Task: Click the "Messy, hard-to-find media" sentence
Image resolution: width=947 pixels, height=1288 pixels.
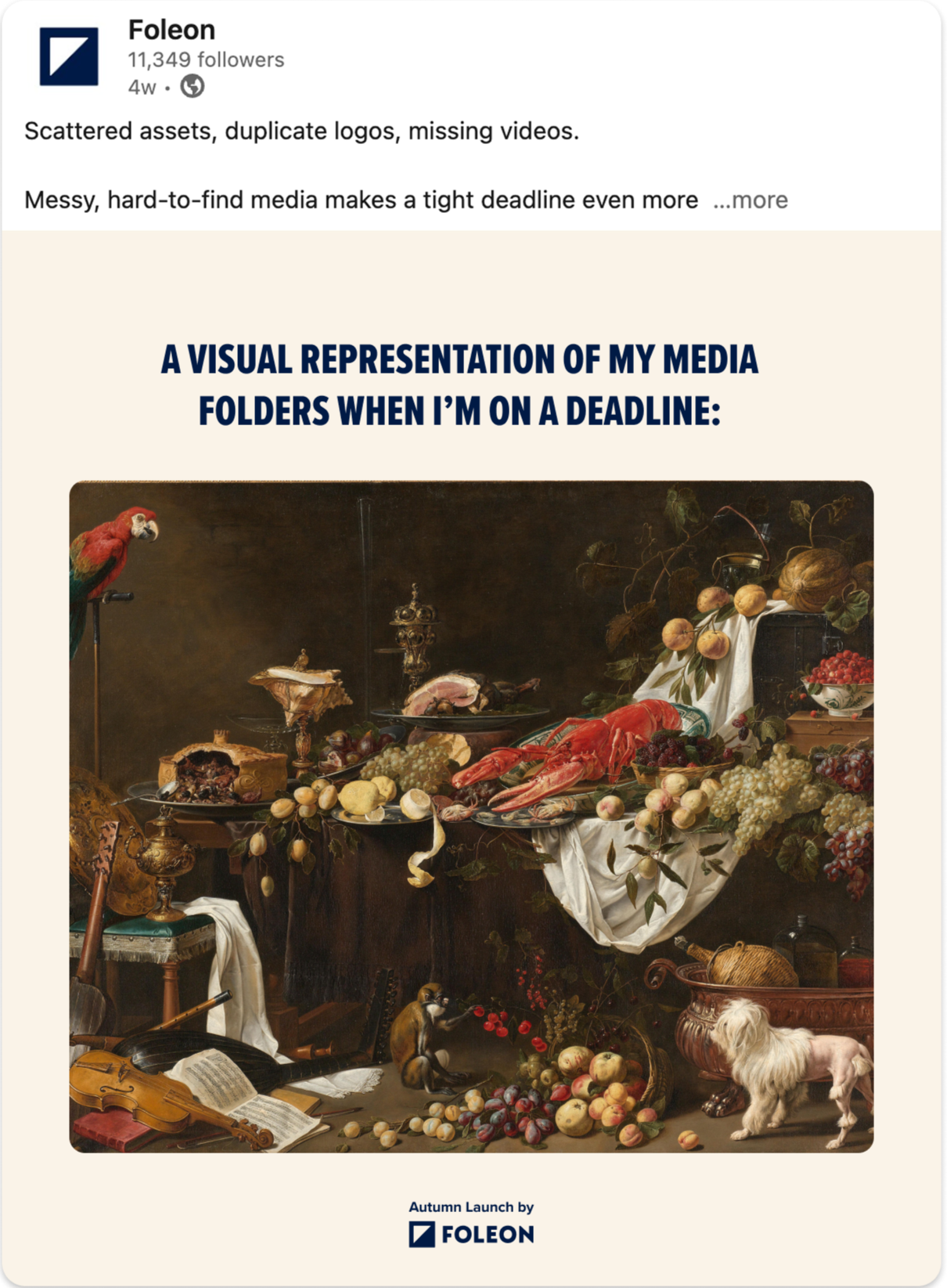Action: 361,200
